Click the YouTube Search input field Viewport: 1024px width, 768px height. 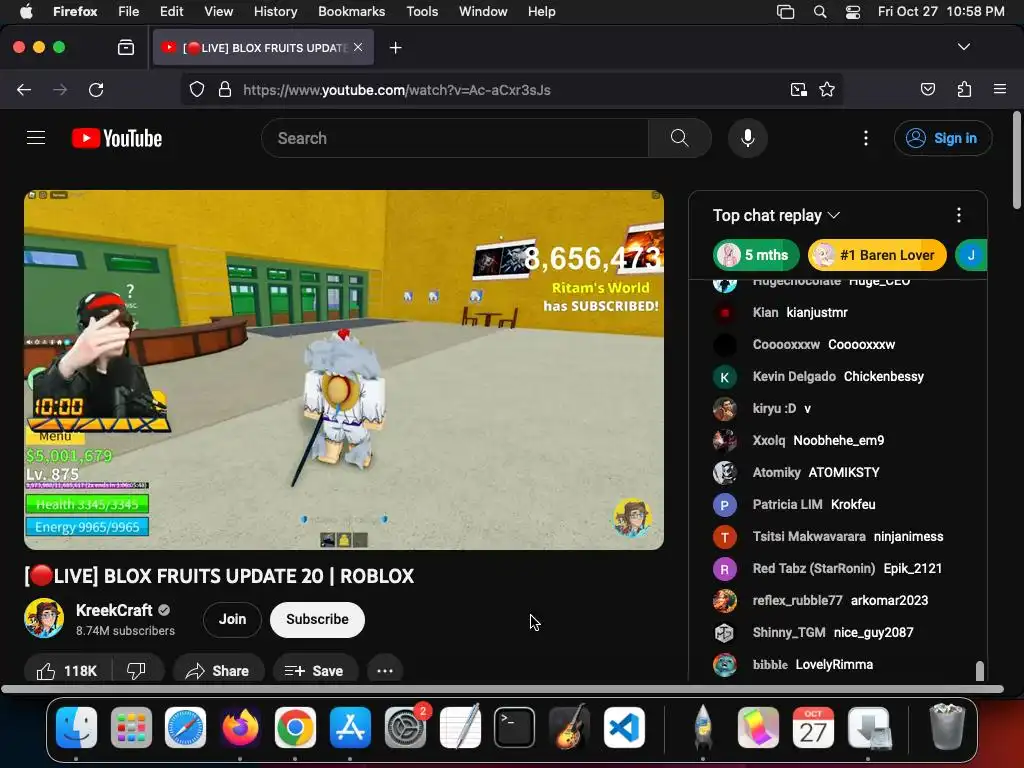tap(455, 138)
